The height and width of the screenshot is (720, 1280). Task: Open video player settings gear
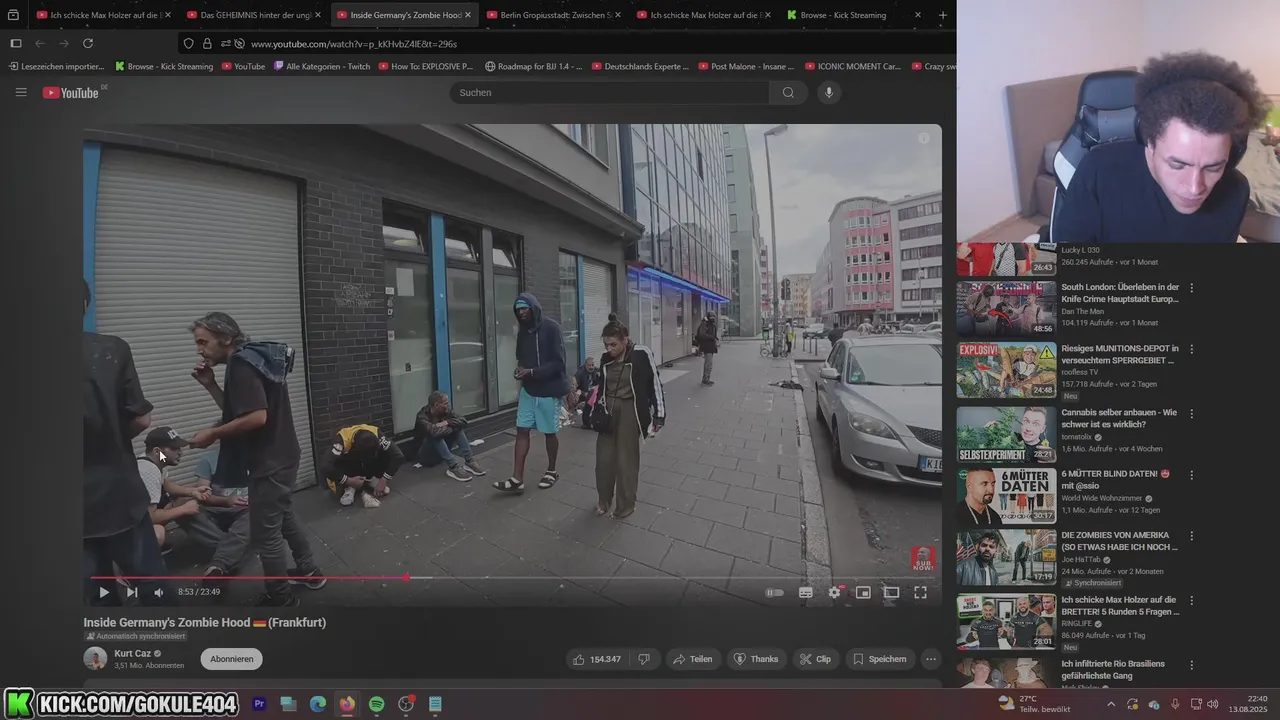[834, 592]
